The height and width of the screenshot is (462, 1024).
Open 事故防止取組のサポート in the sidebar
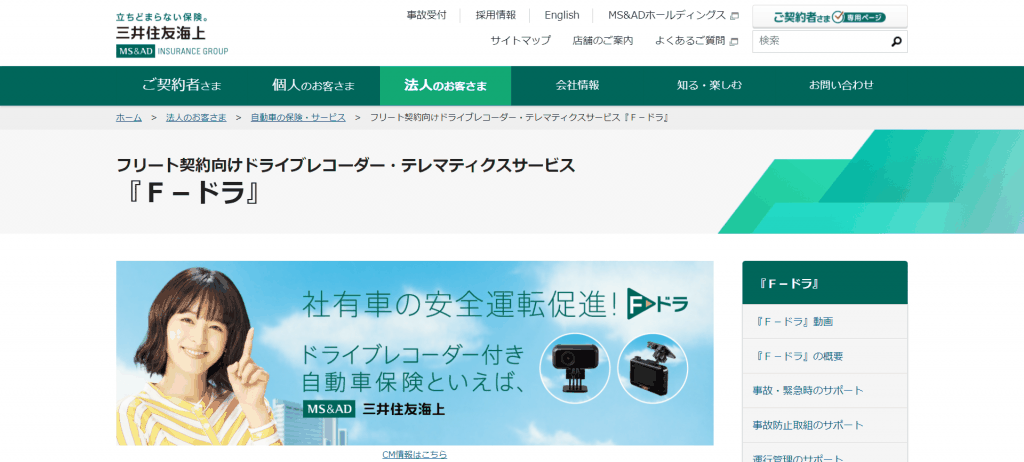click(x=825, y=425)
